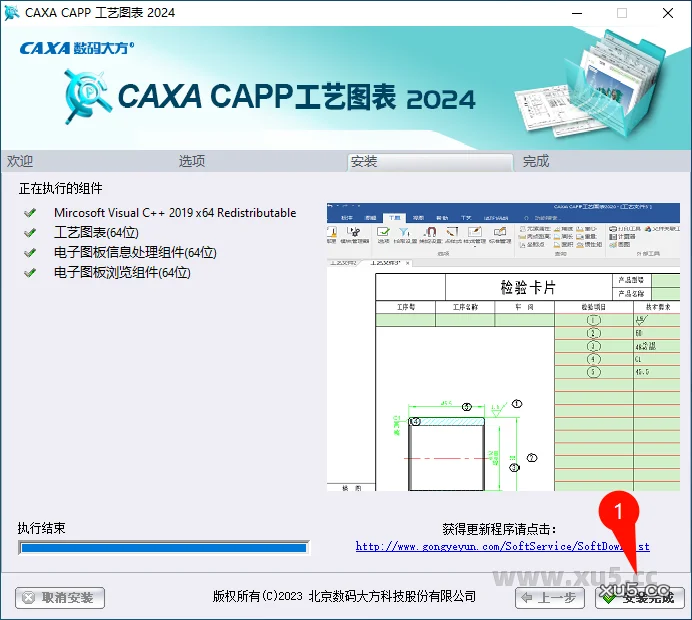Click the blue installation progress bar

(164, 548)
